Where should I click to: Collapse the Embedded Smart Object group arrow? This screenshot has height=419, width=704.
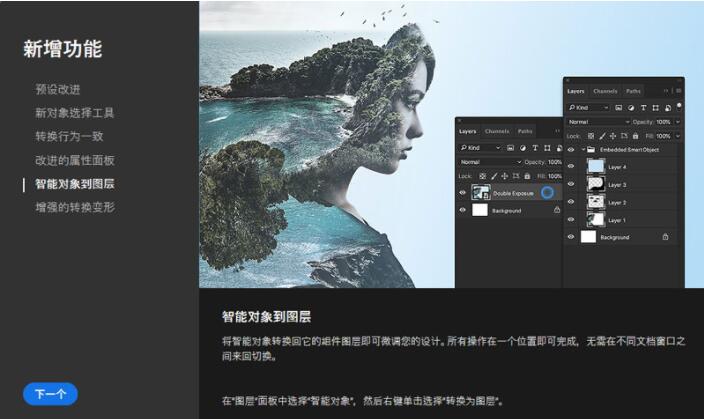(583, 150)
